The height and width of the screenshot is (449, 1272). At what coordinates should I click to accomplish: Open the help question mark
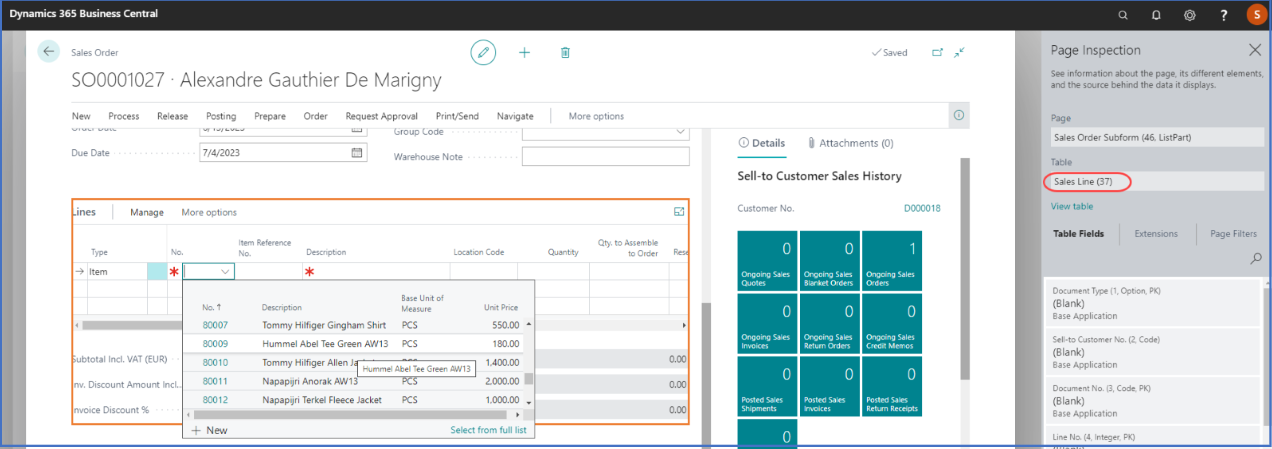1224,15
